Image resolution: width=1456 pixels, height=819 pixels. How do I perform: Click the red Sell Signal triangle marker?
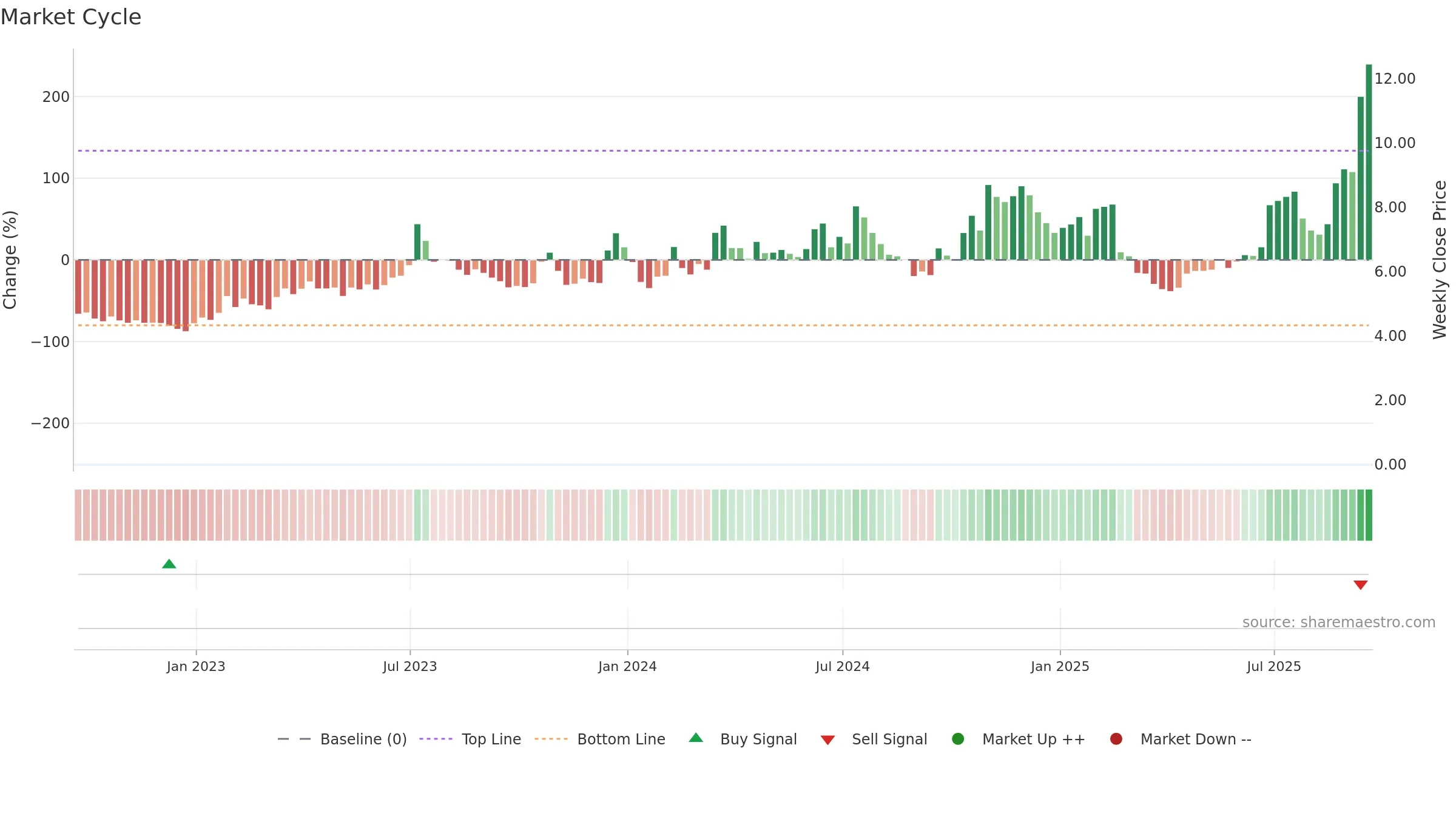coord(1361,585)
